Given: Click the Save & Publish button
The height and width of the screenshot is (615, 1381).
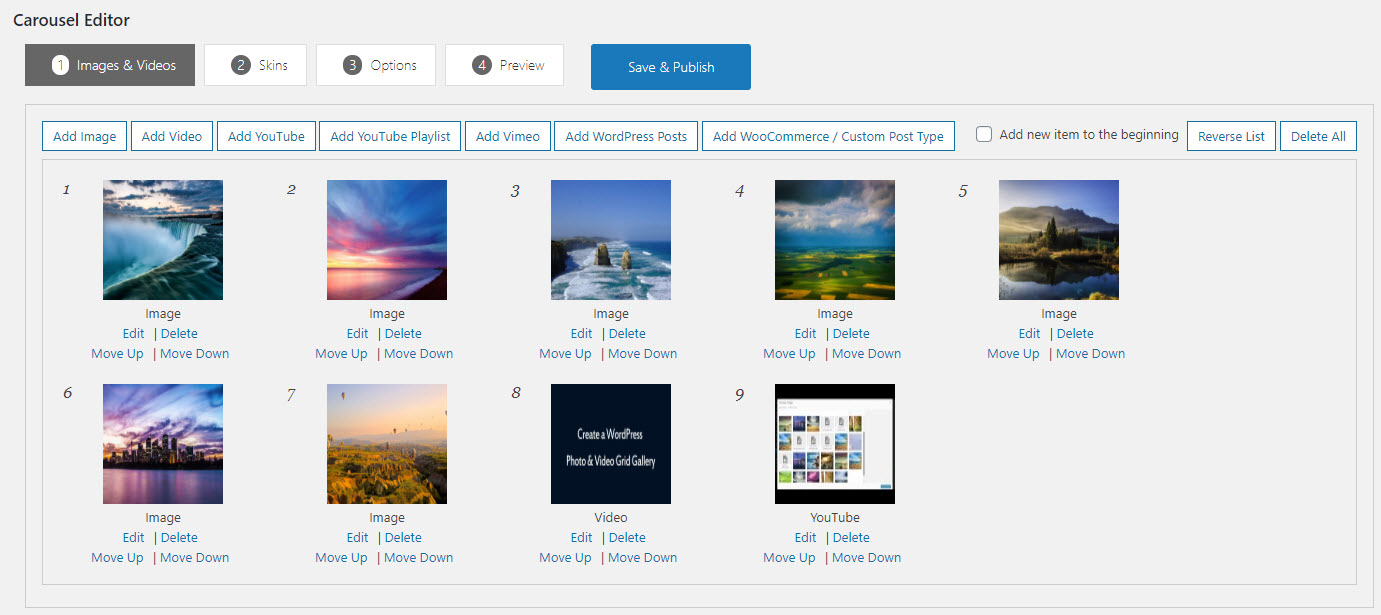Looking at the screenshot, I should point(670,67).
